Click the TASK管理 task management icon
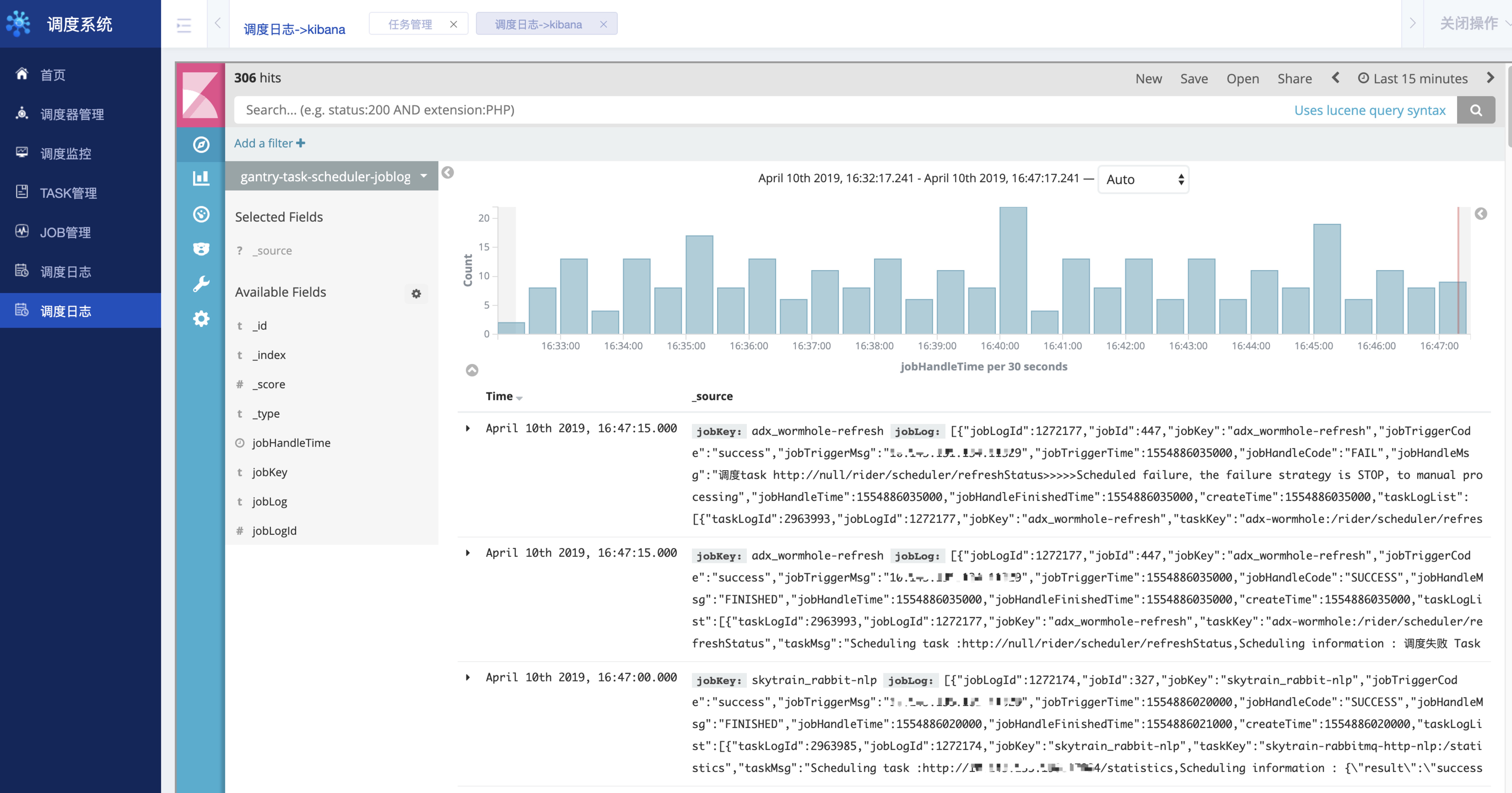Viewport: 1512px width, 793px height. click(22, 192)
